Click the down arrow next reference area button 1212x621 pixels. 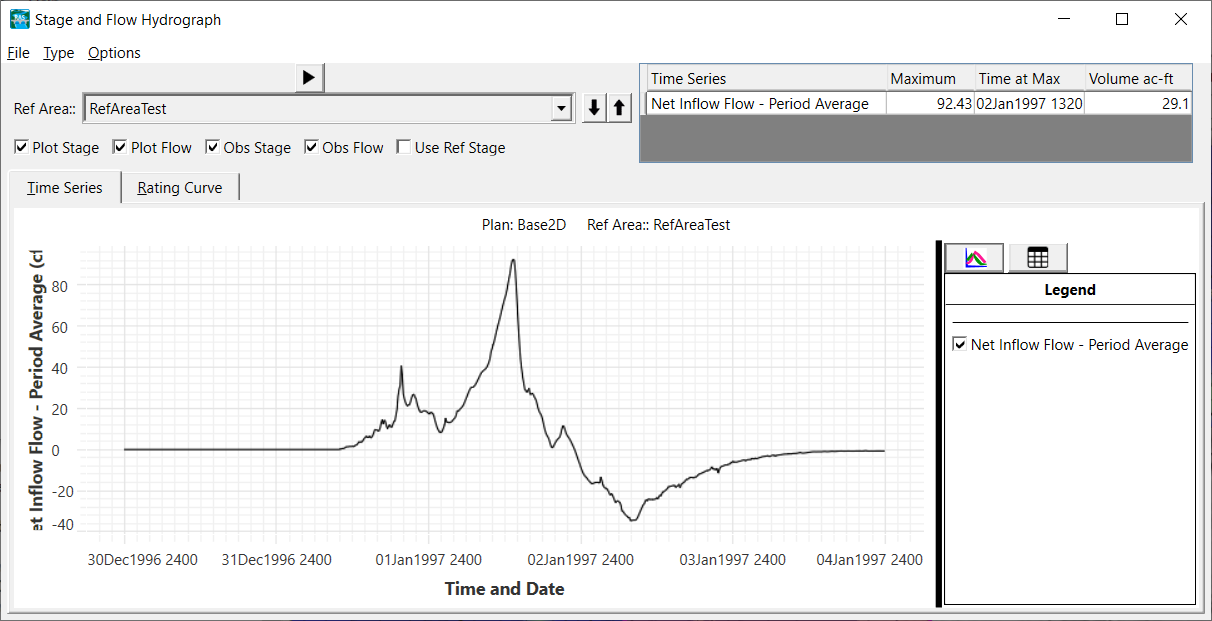click(594, 109)
